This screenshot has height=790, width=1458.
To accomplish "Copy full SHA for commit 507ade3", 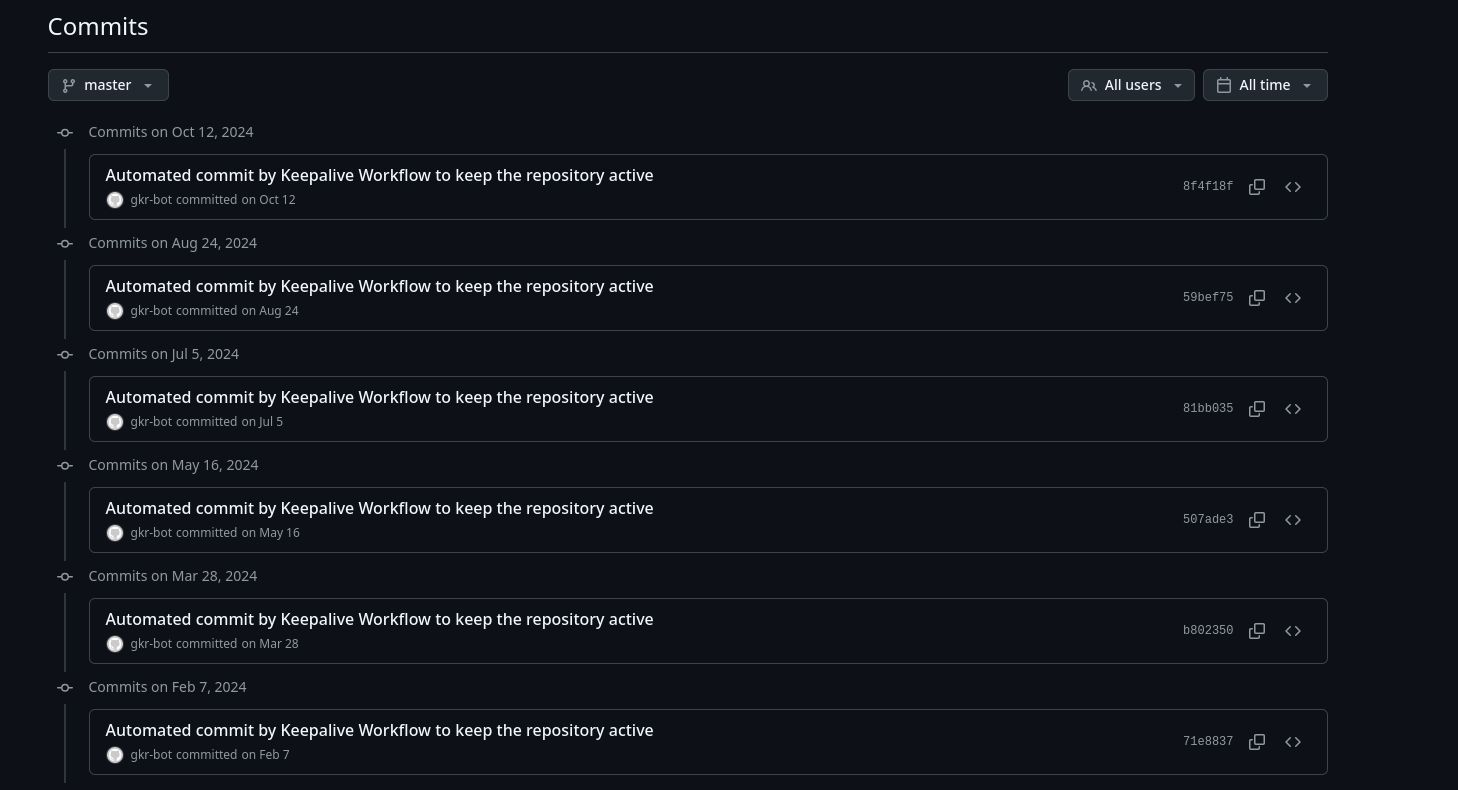I will (x=1257, y=520).
